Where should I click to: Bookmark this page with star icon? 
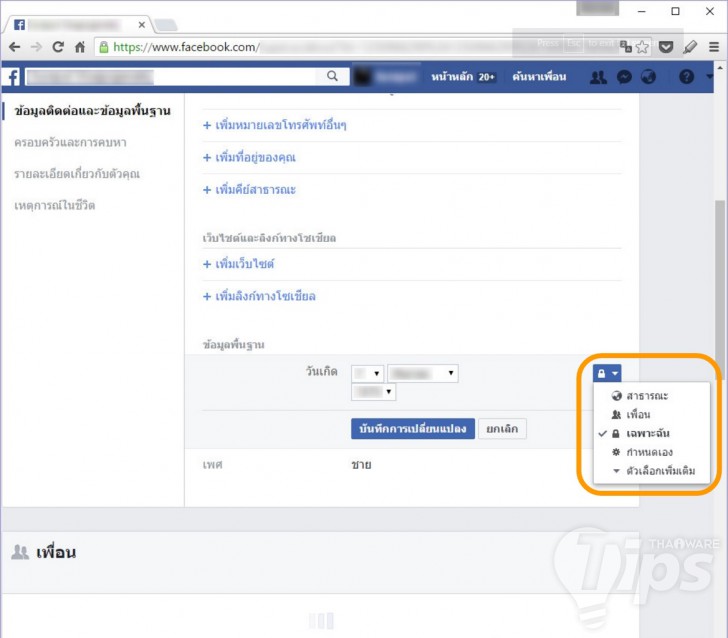[642, 47]
